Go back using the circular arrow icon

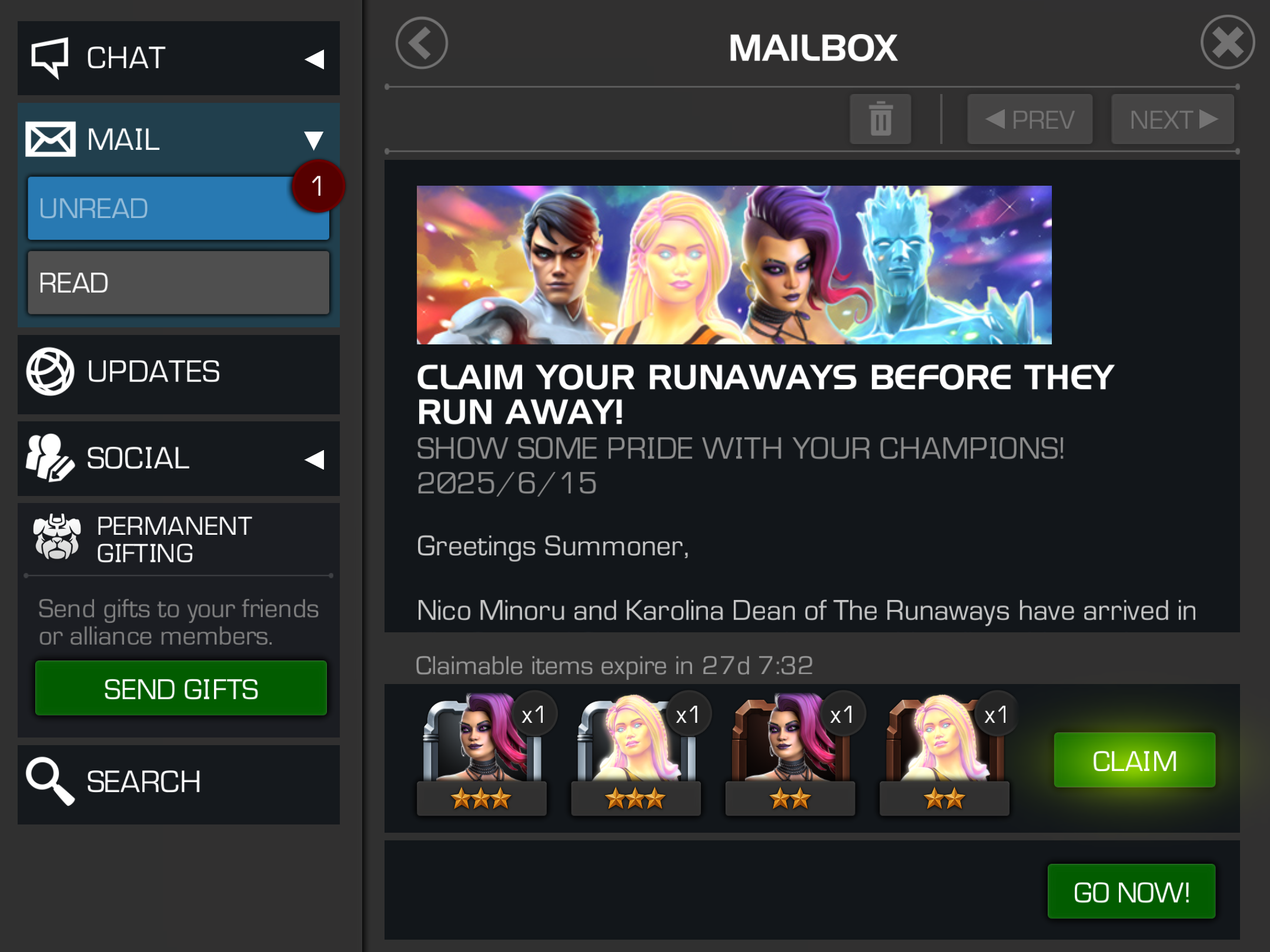[422, 43]
